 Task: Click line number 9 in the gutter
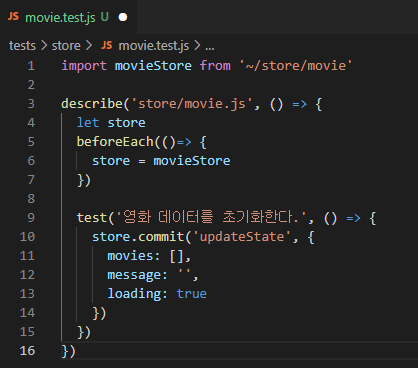[x=31, y=218]
